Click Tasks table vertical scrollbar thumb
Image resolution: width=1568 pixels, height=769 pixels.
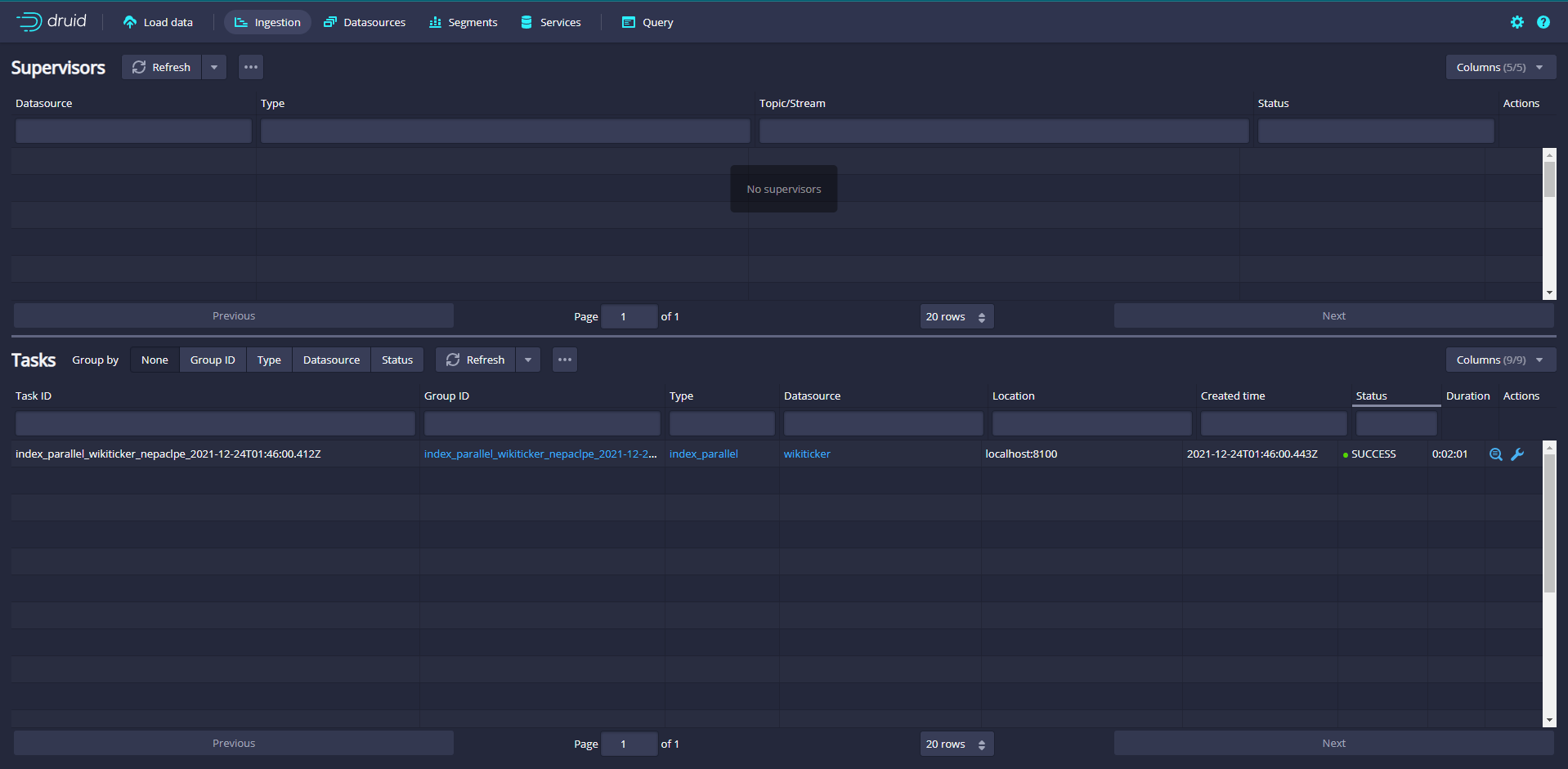coord(1549,523)
